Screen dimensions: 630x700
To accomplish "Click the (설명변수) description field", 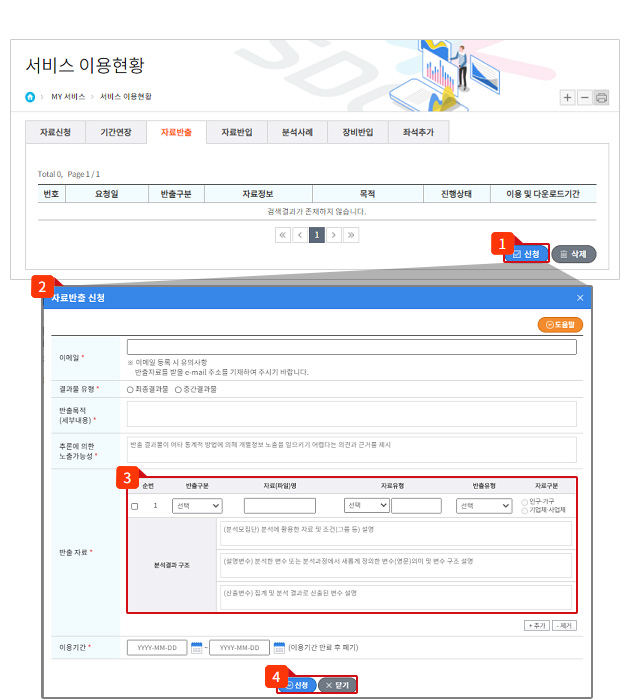I will pyautogui.click(x=396, y=565).
